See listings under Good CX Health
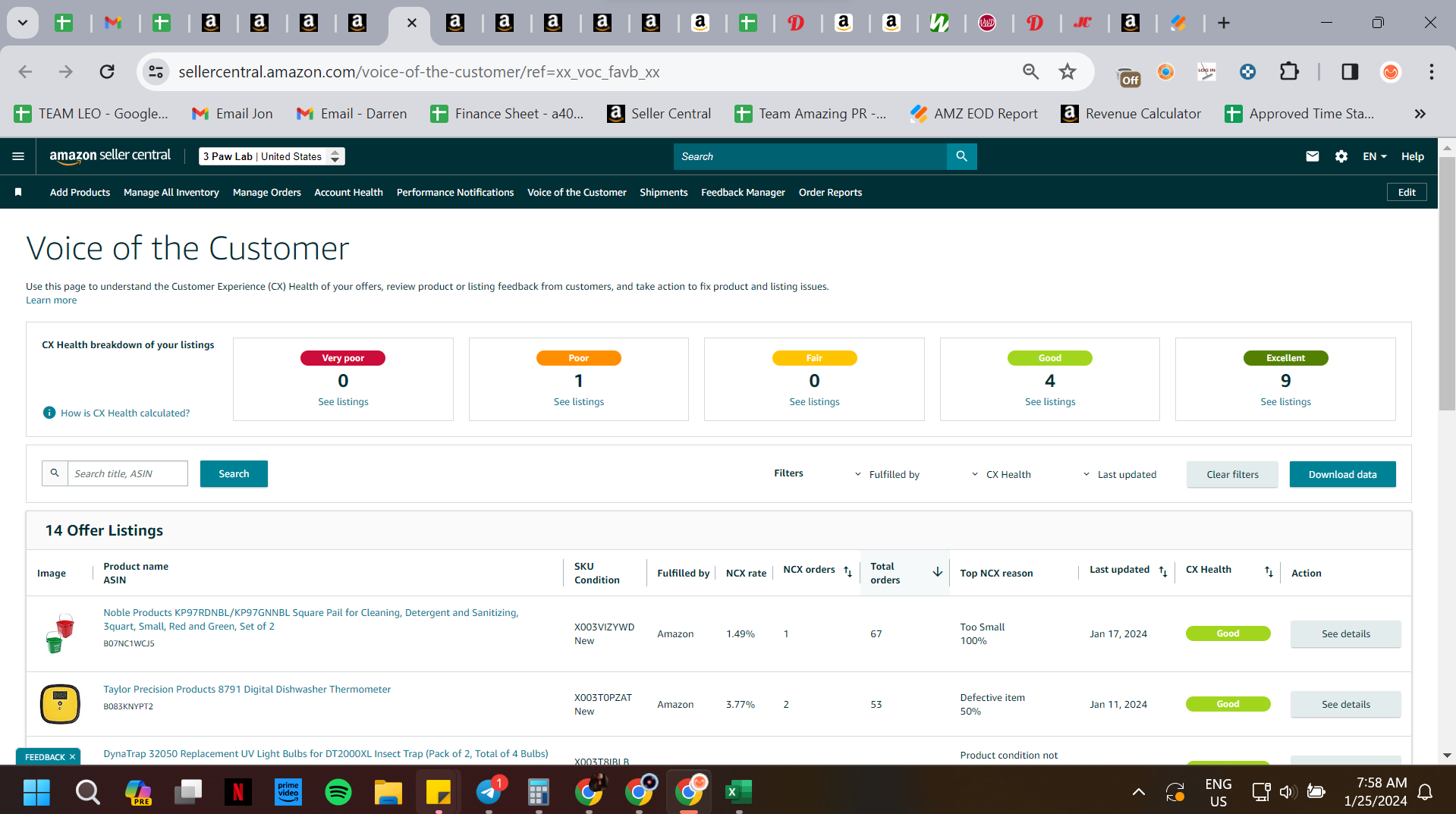The image size is (1456, 814). (x=1050, y=401)
